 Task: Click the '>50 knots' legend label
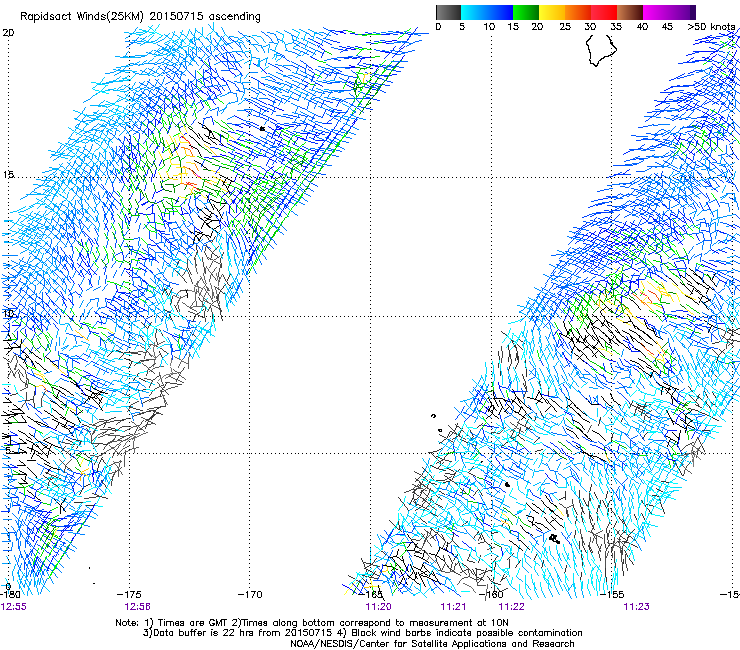(711, 27)
